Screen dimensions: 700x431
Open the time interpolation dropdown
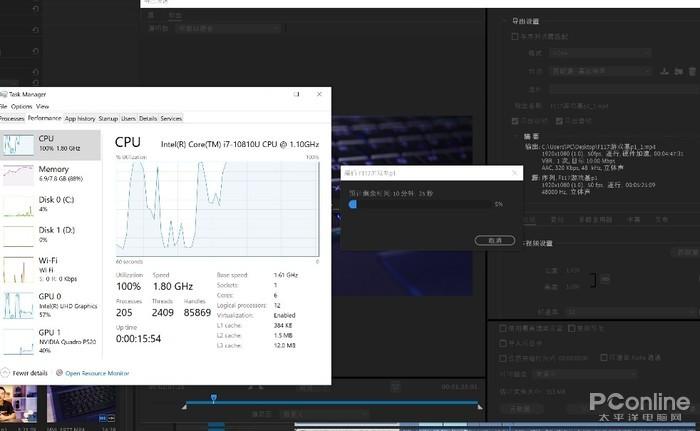tap(586, 373)
